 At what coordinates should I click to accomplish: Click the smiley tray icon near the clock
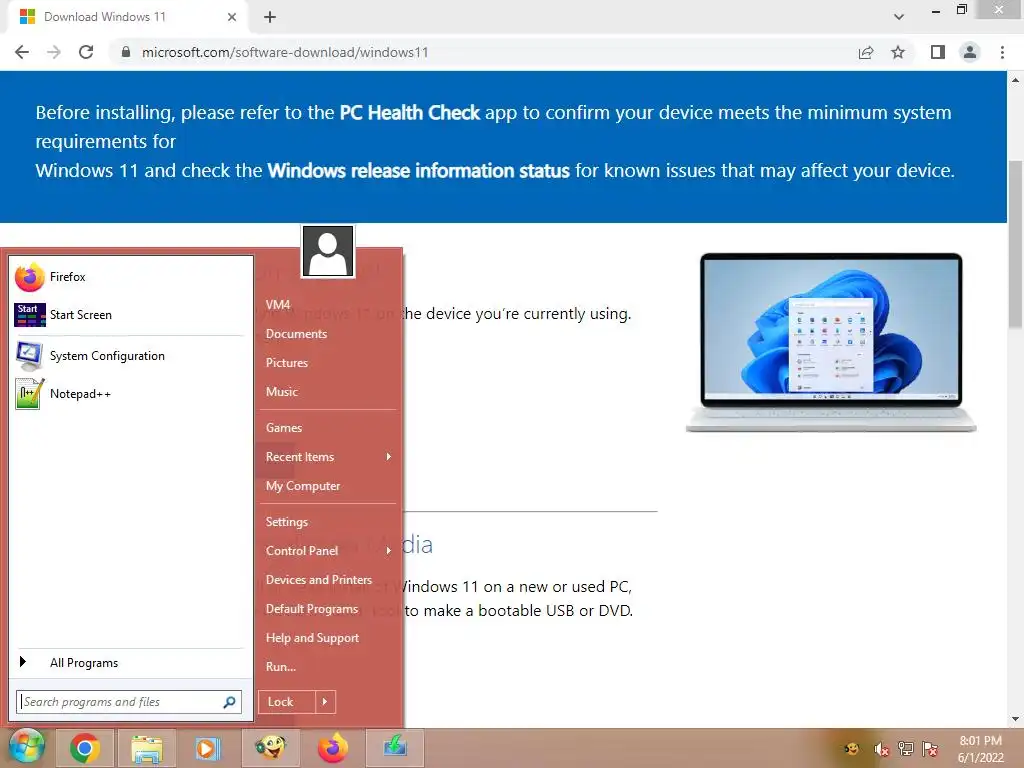point(852,749)
